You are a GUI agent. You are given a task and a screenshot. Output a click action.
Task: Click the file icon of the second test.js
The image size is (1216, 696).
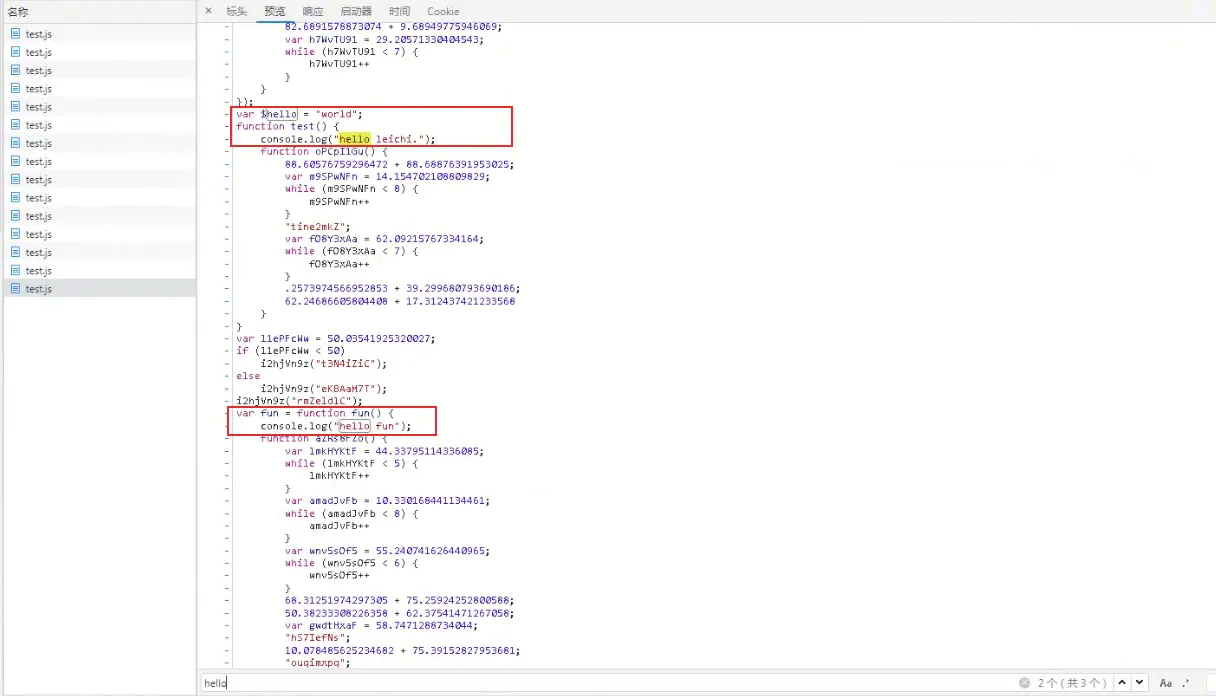coord(15,52)
